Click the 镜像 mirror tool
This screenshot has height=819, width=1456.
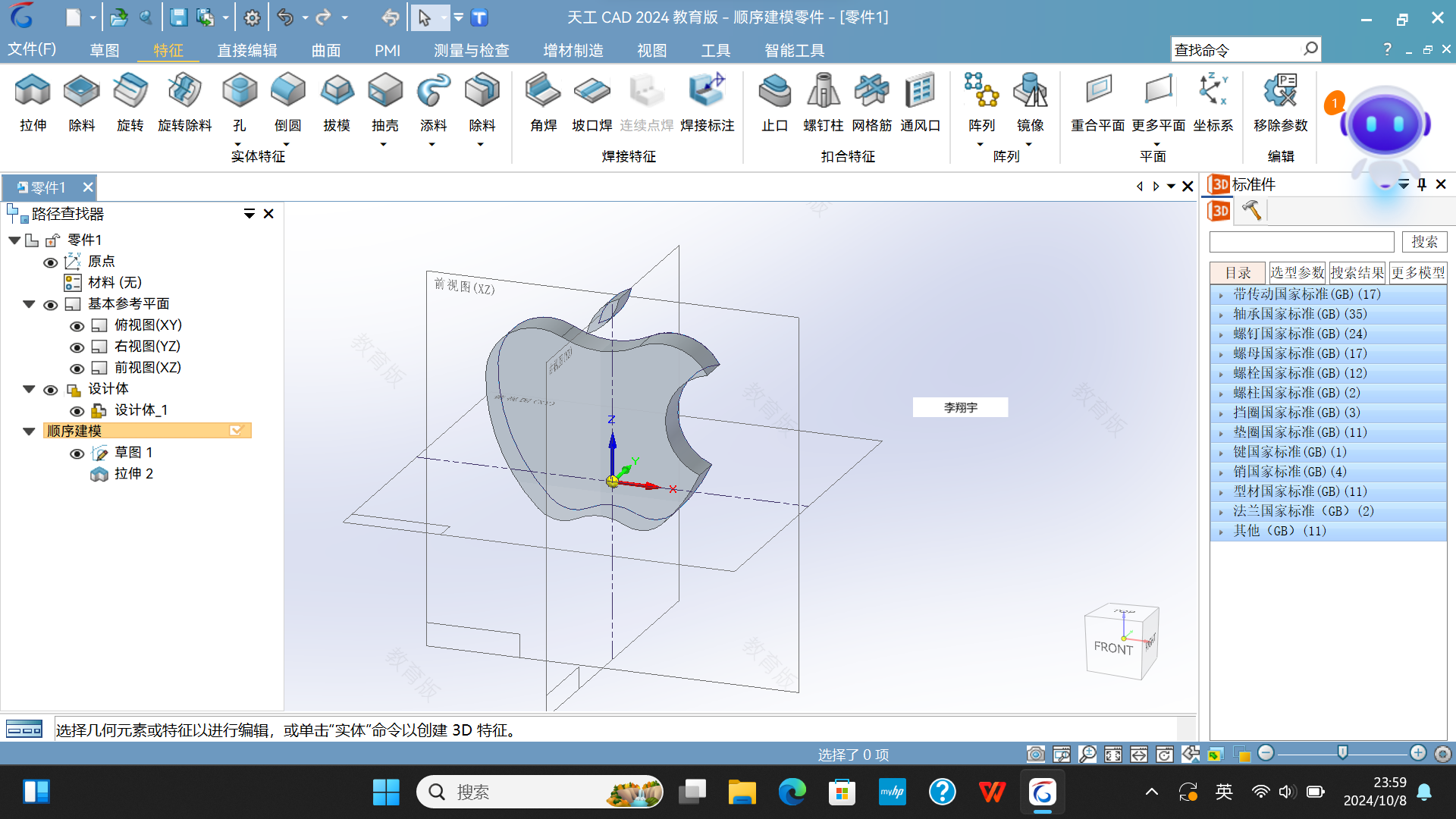[x=1030, y=102]
